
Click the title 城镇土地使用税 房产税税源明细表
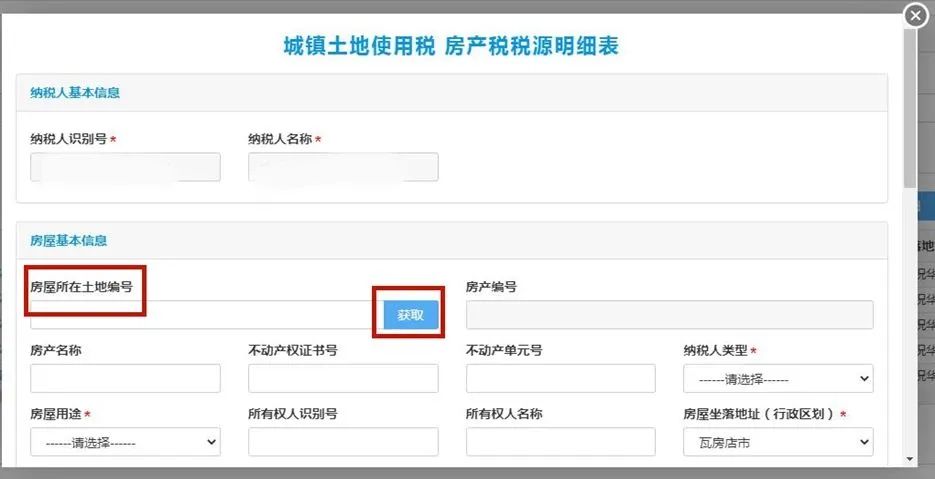tap(451, 47)
